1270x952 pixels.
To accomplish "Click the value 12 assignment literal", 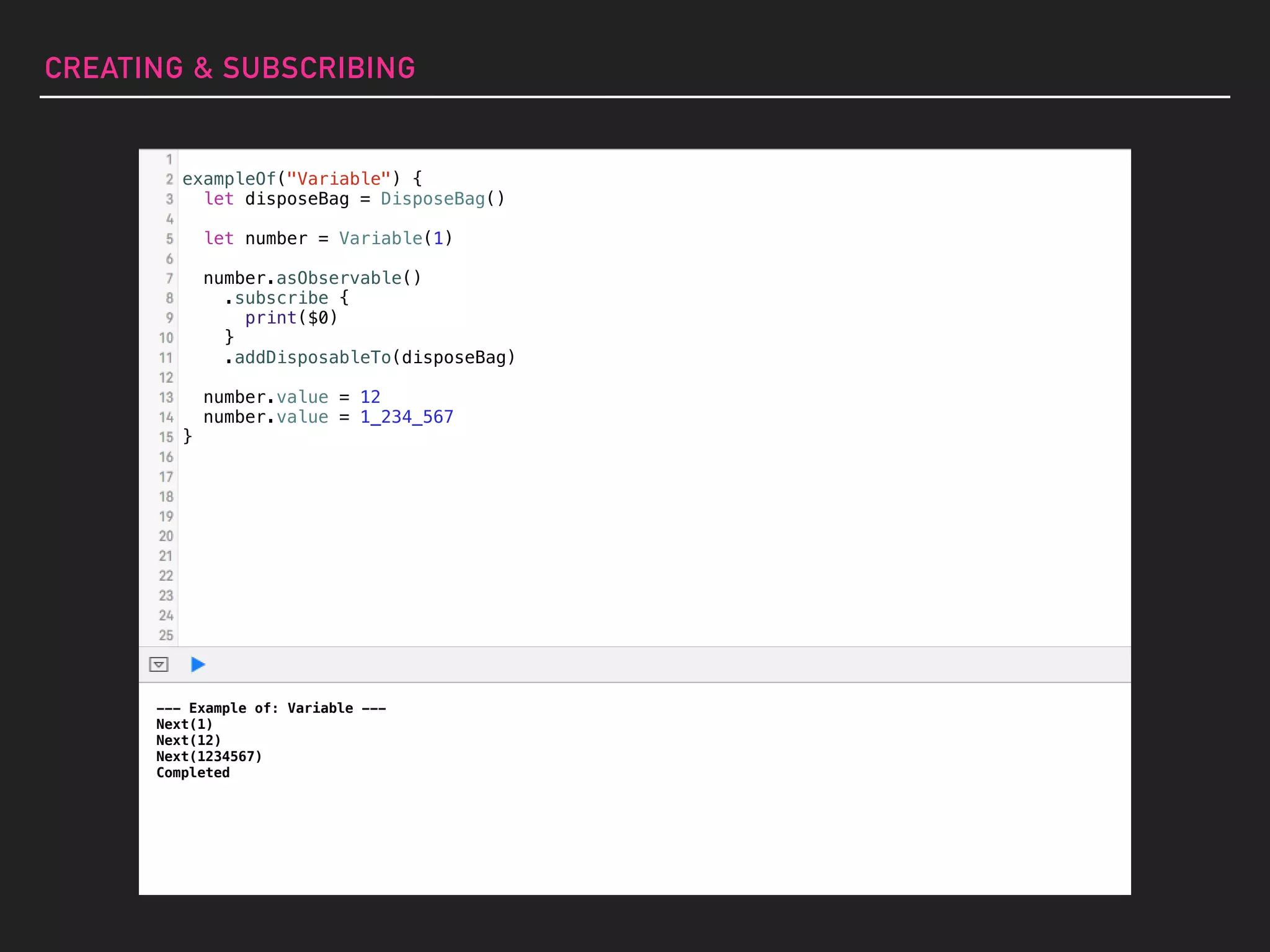I will coord(370,397).
